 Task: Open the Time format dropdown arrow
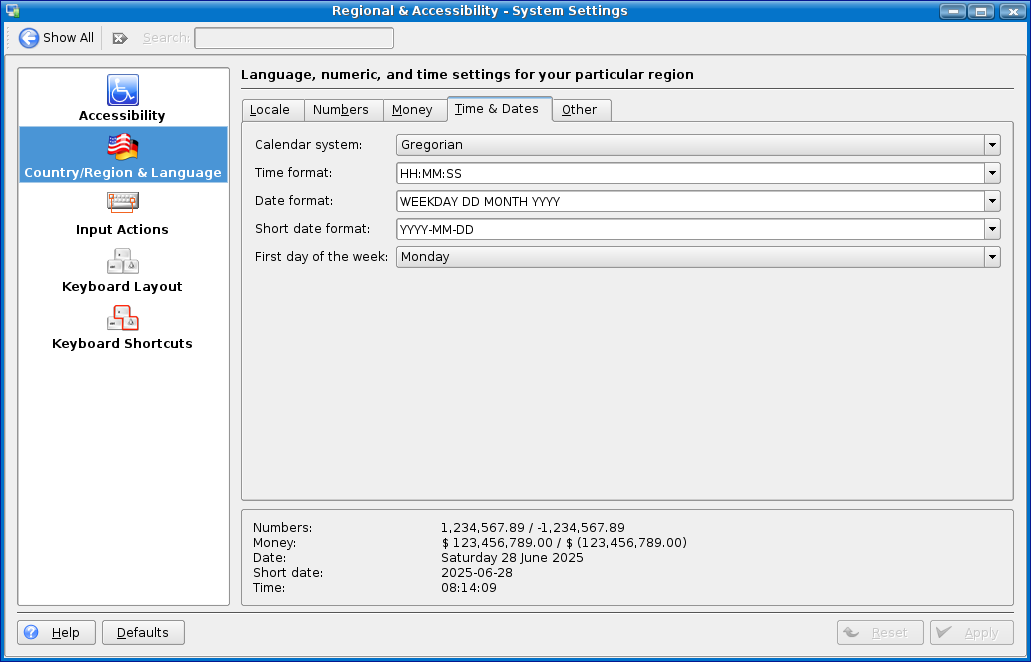[992, 173]
